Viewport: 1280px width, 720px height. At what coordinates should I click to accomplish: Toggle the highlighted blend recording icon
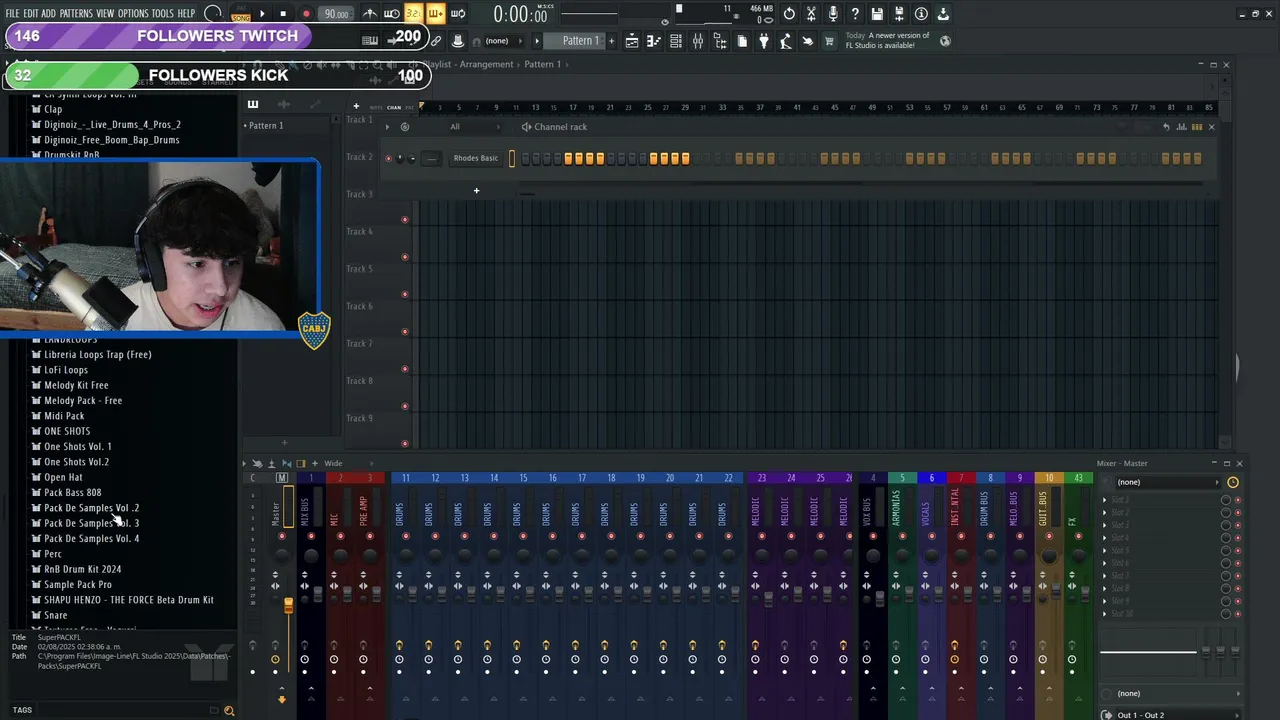(435, 13)
